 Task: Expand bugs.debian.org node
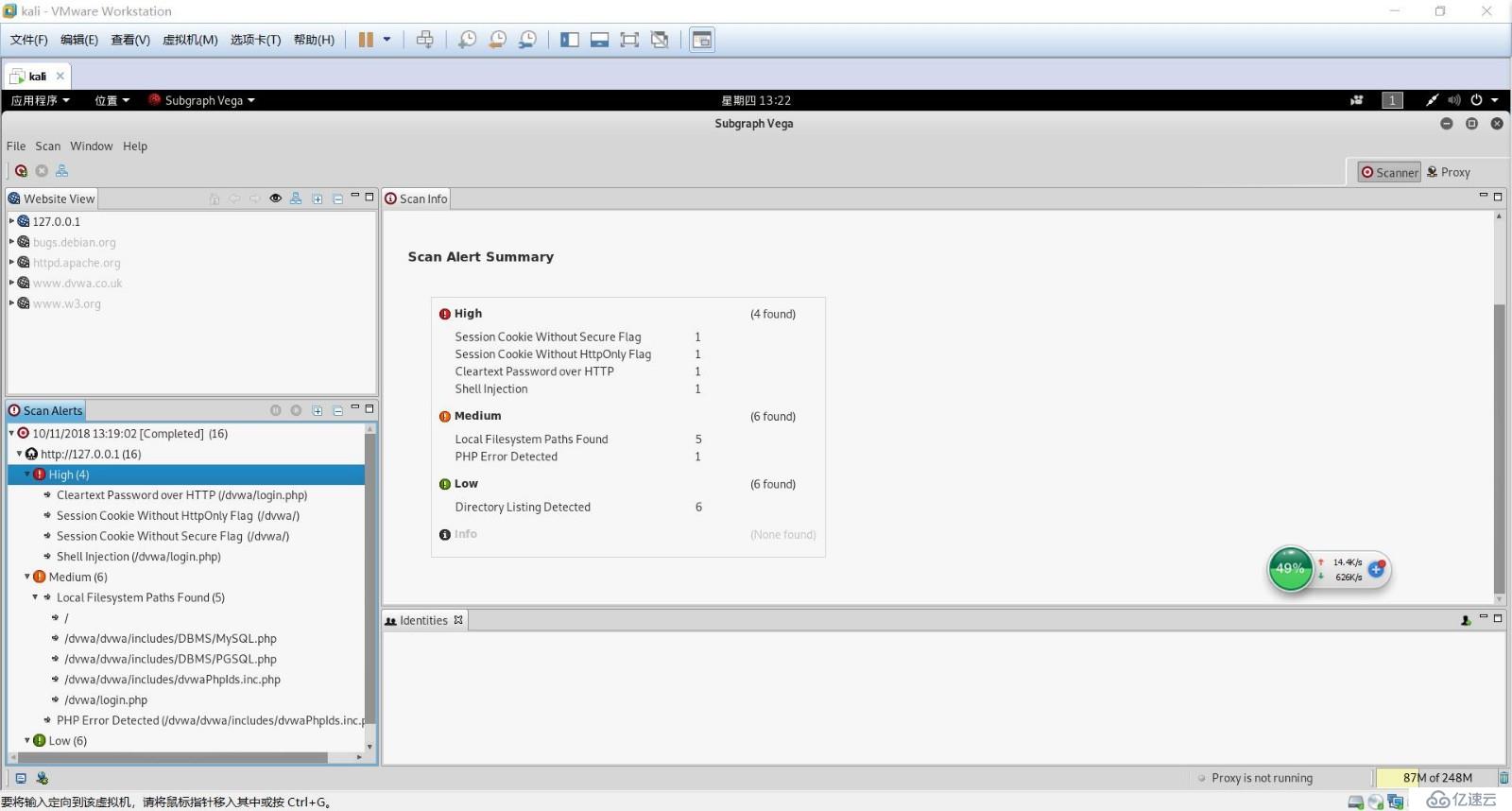(x=12, y=242)
